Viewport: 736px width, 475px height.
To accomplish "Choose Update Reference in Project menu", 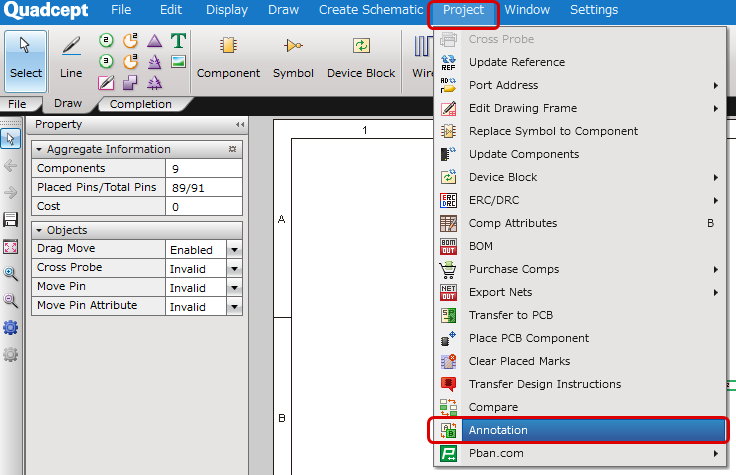I will (580, 62).
